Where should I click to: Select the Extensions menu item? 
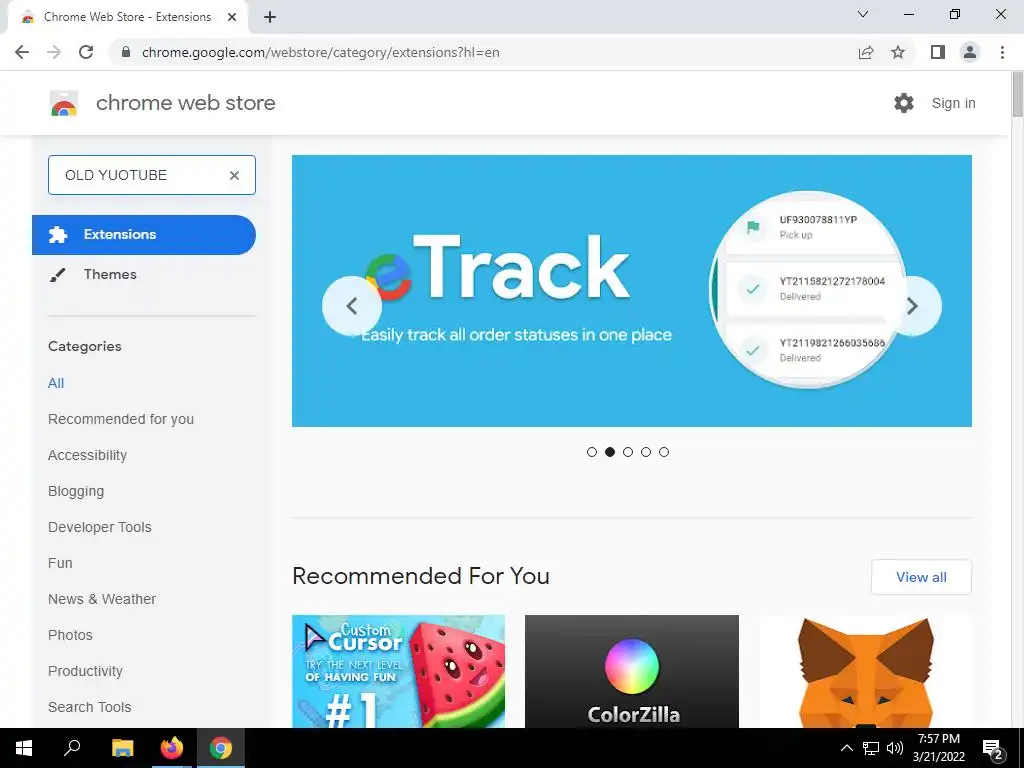coord(144,234)
